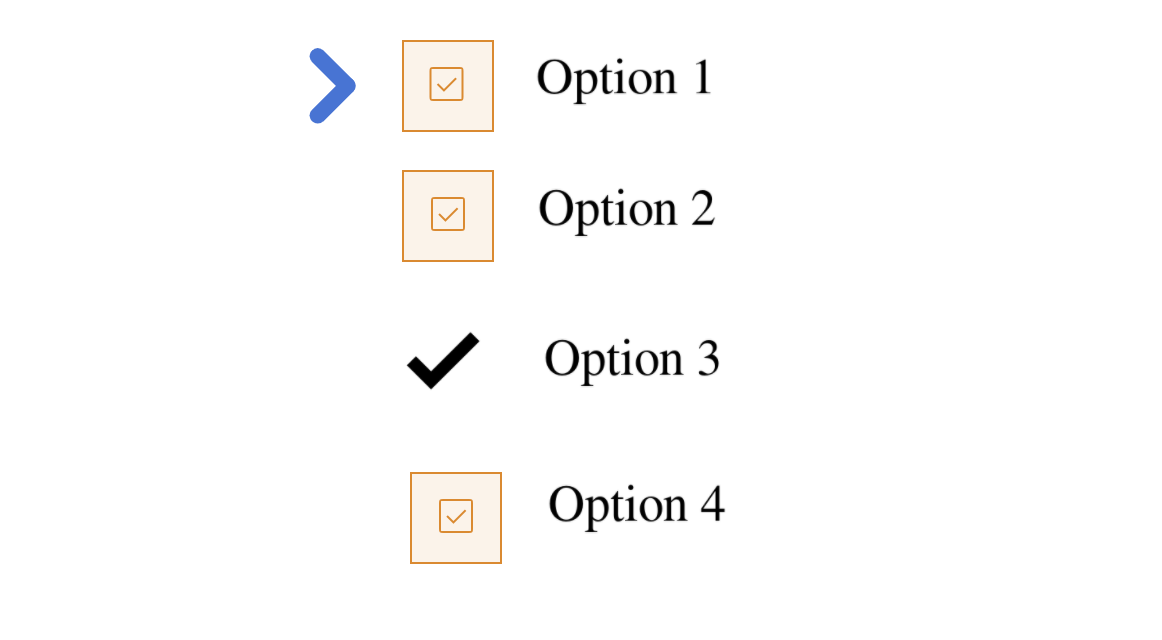The height and width of the screenshot is (640, 1162).
Task: Choose the Option 4 text label
Action: coord(636,506)
